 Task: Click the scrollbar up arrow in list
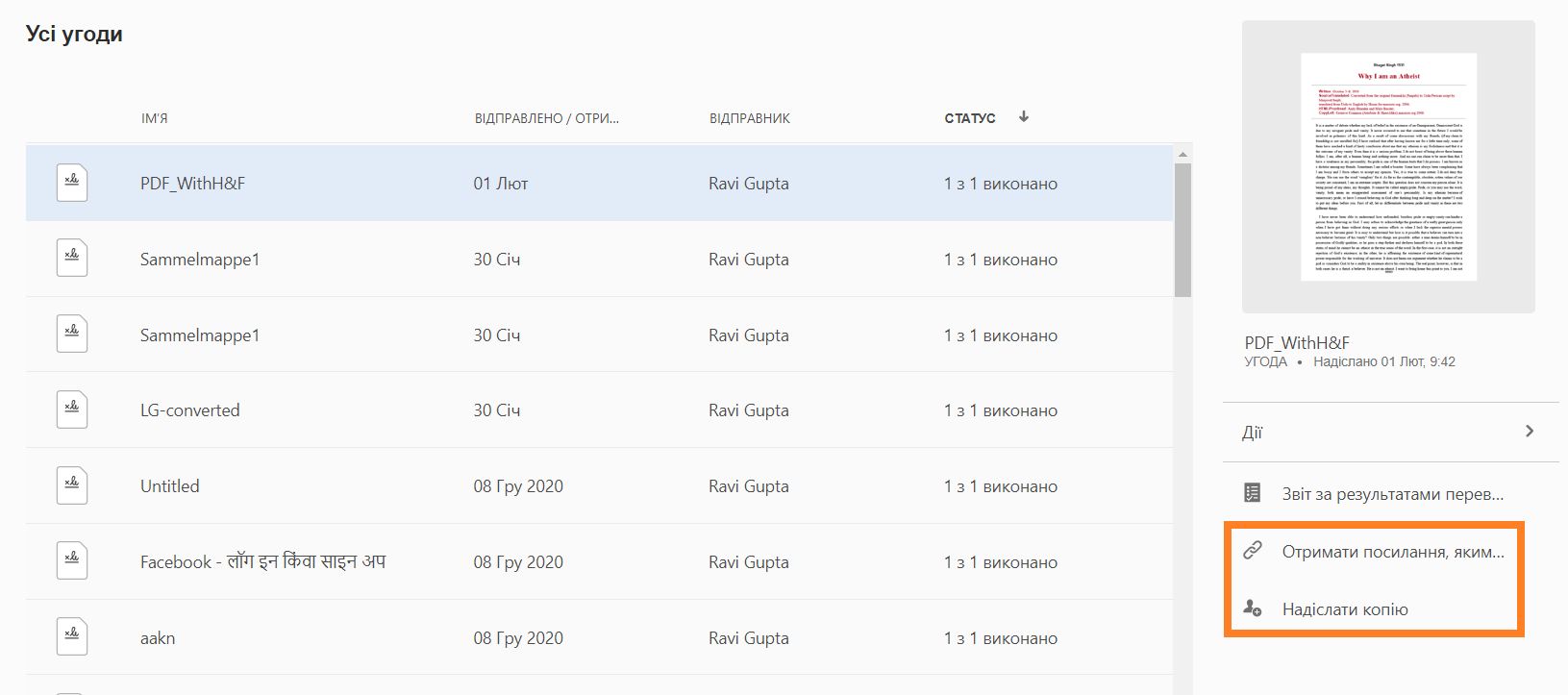(1182, 154)
